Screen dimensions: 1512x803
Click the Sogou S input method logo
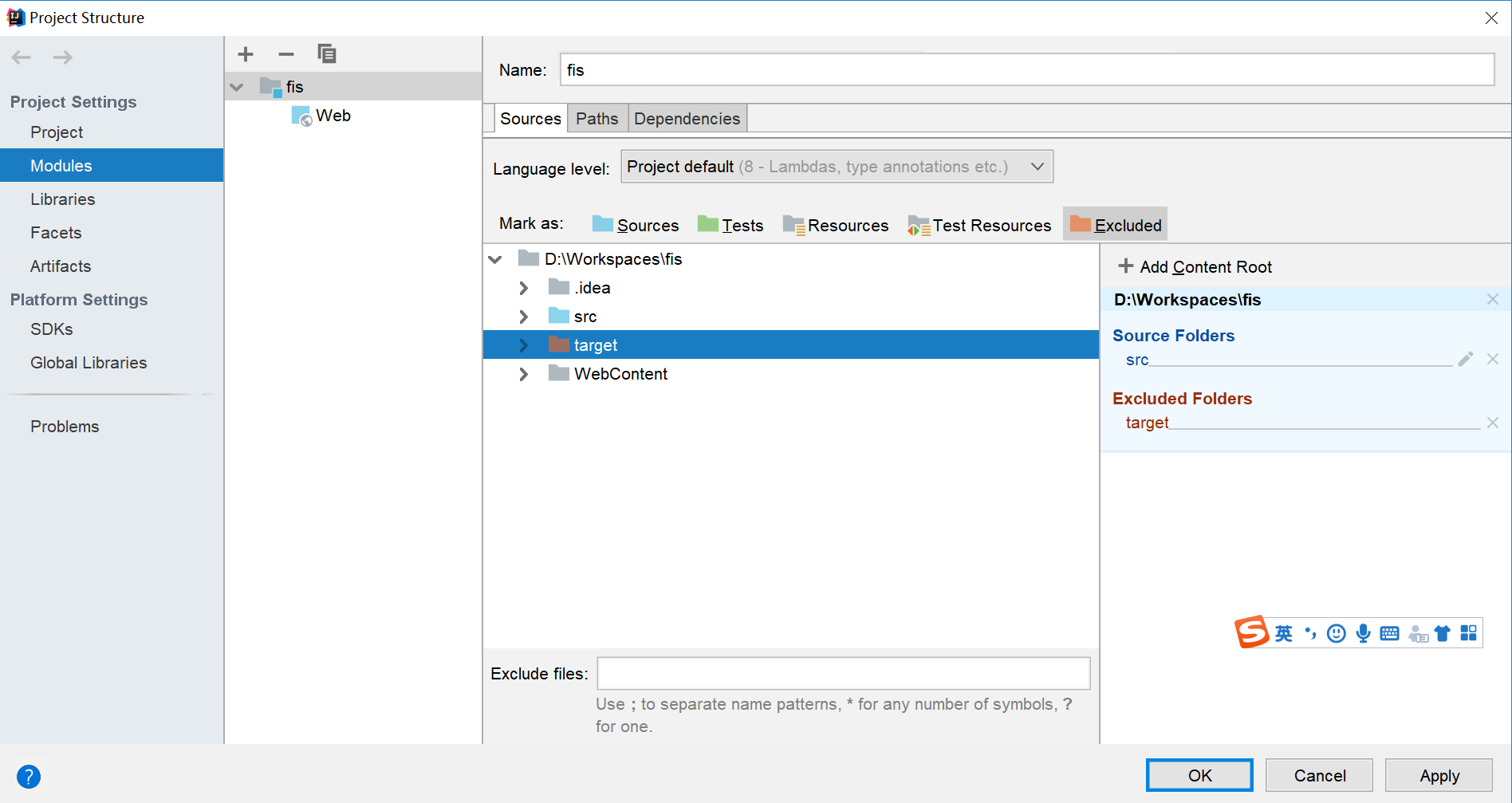click(1252, 632)
